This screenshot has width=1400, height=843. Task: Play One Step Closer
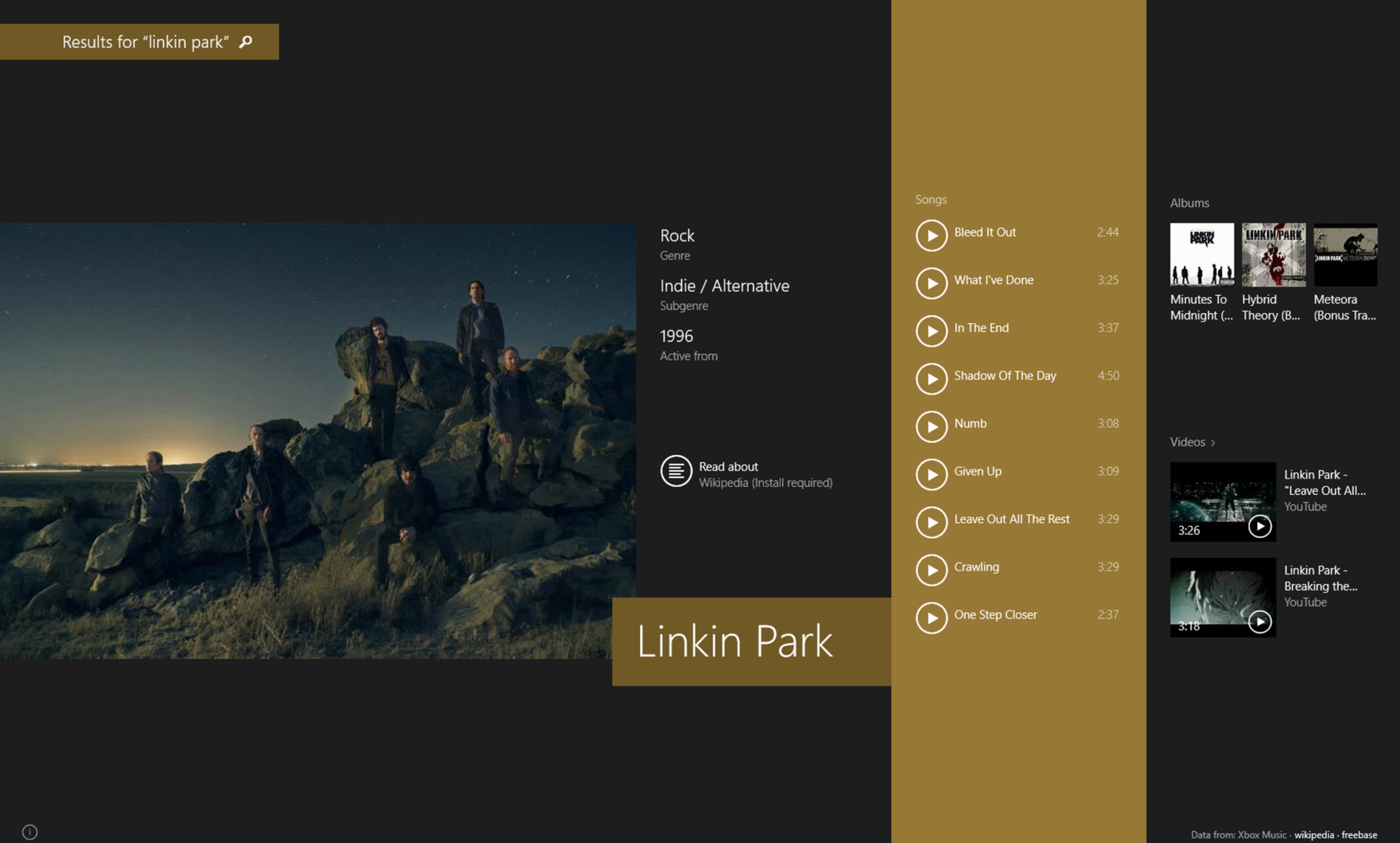coord(931,617)
